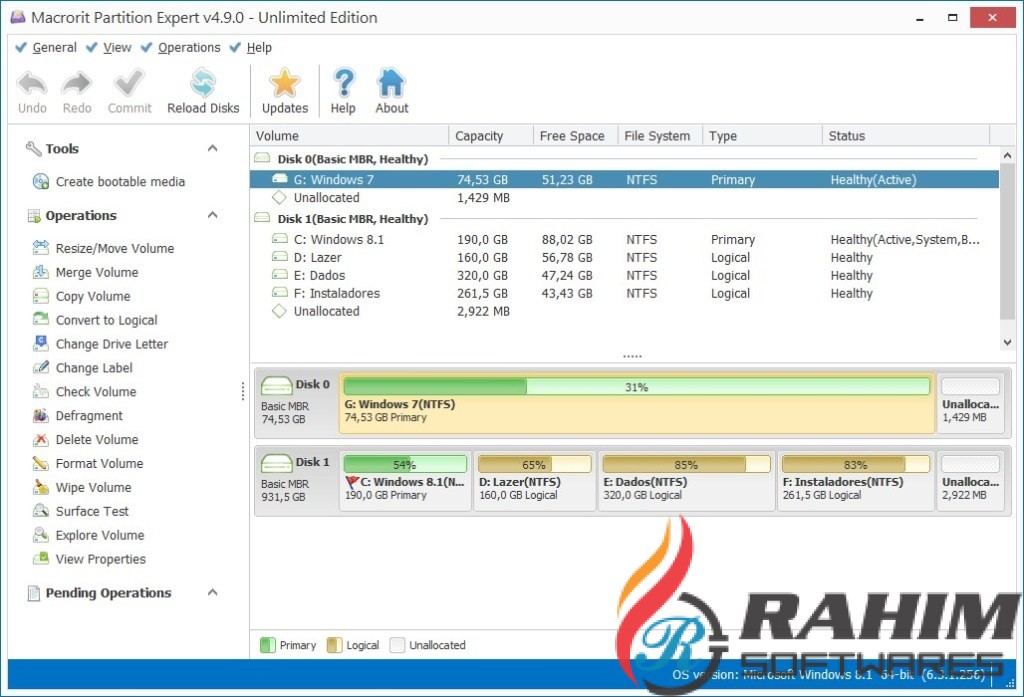The image size is (1024, 697).
Task: Open the Operations menu
Action: tap(189, 48)
